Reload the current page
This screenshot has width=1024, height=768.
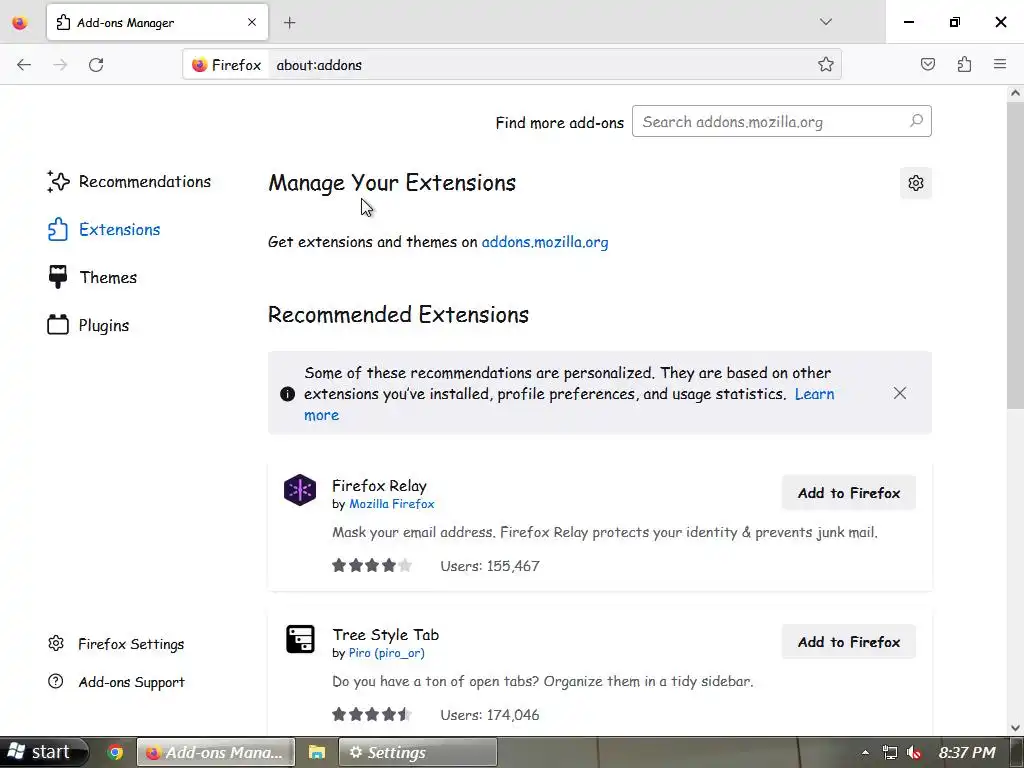click(x=96, y=65)
